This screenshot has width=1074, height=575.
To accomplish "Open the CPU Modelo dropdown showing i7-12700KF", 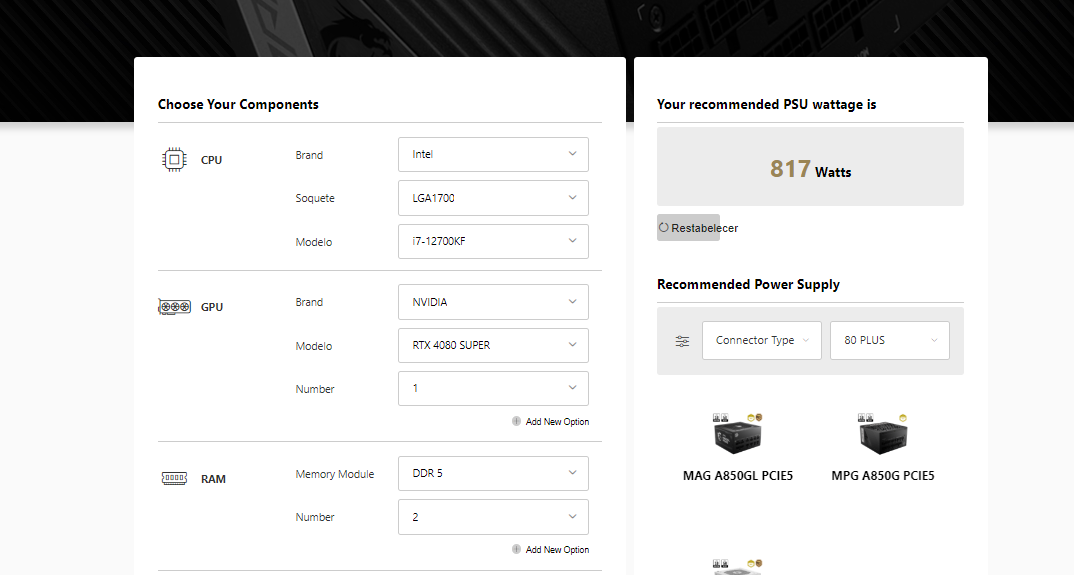I will click(x=493, y=241).
